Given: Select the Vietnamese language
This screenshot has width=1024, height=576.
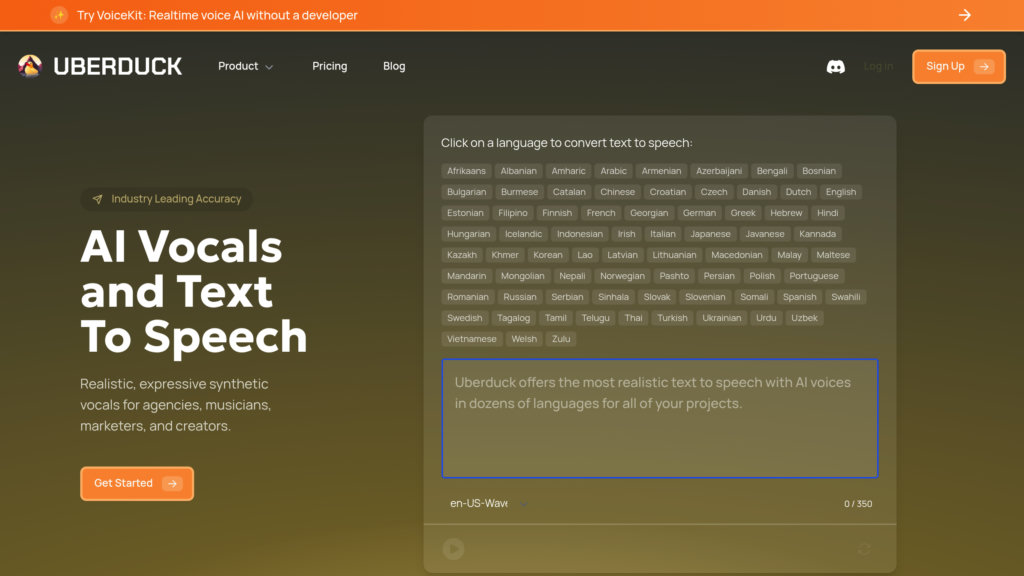Looking at the screenshot, I should pyautogui.click(x=472, y=338).
